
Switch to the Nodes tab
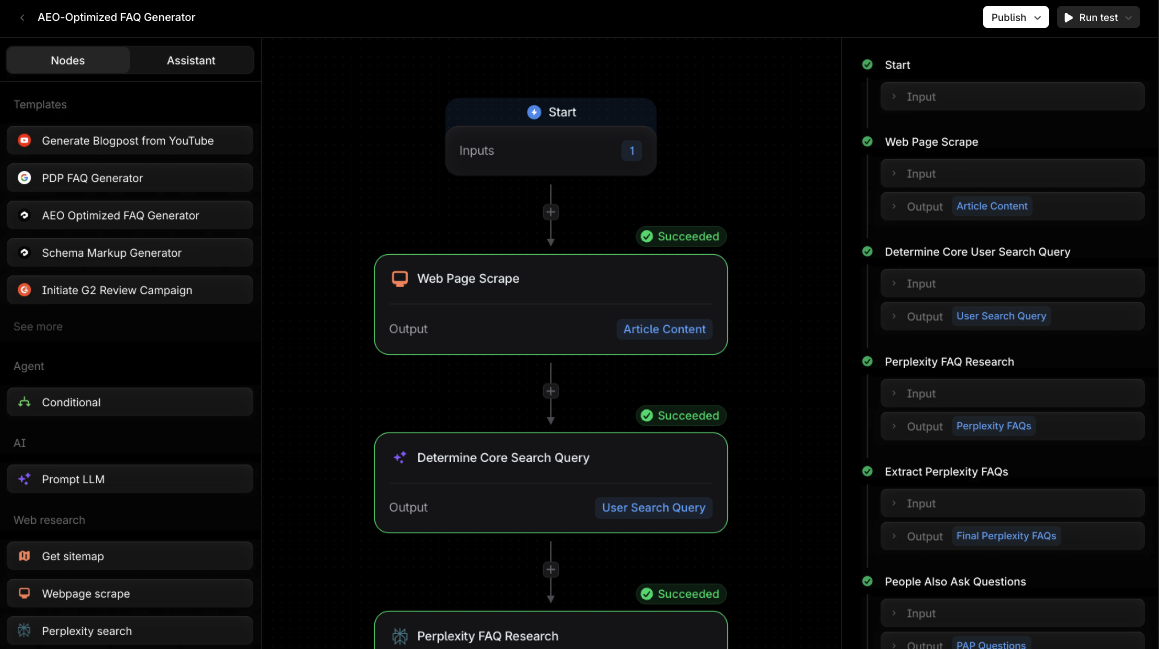[x=68, y=60]
